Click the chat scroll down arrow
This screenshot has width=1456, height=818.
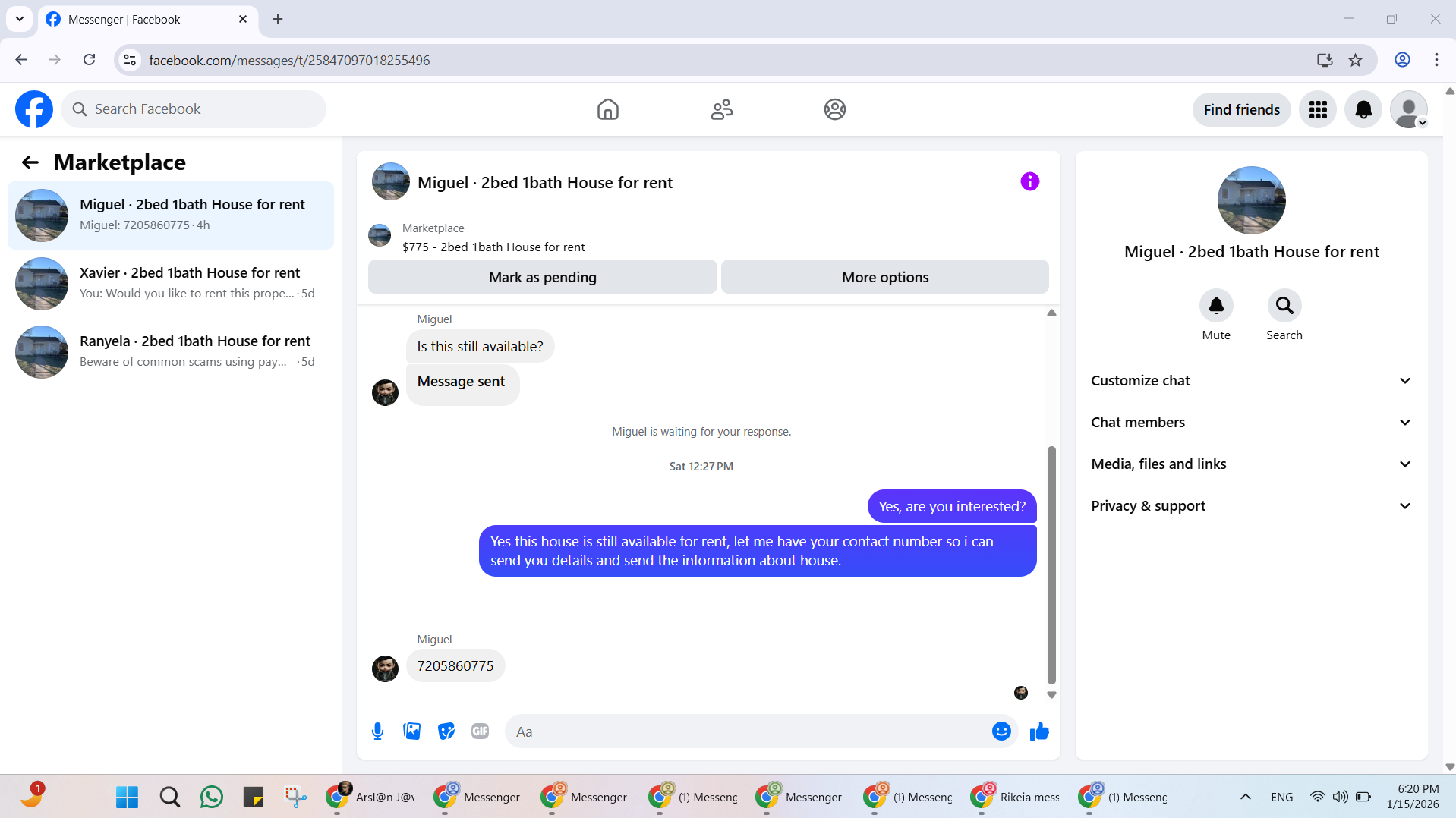1051,695
